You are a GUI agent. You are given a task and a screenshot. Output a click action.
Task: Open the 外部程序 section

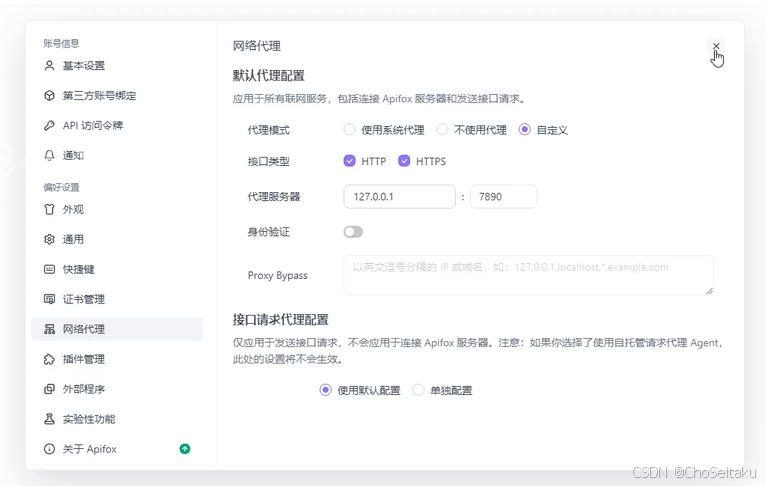click(117, 389)
